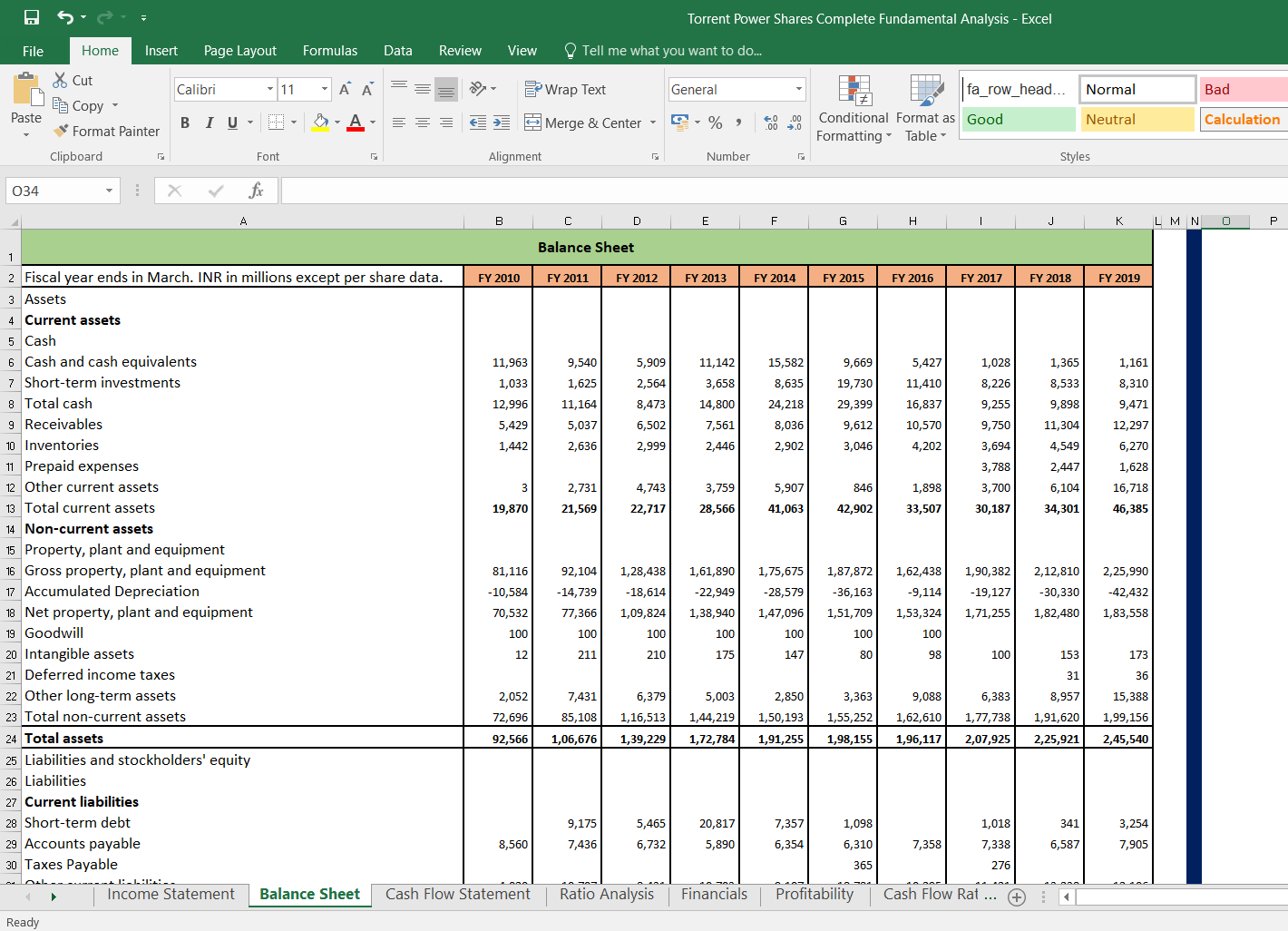The image size is (1288, 931).
Task: Add a new sheet with plus icon
Action: pyautogui.click(x=1017, y=897)
